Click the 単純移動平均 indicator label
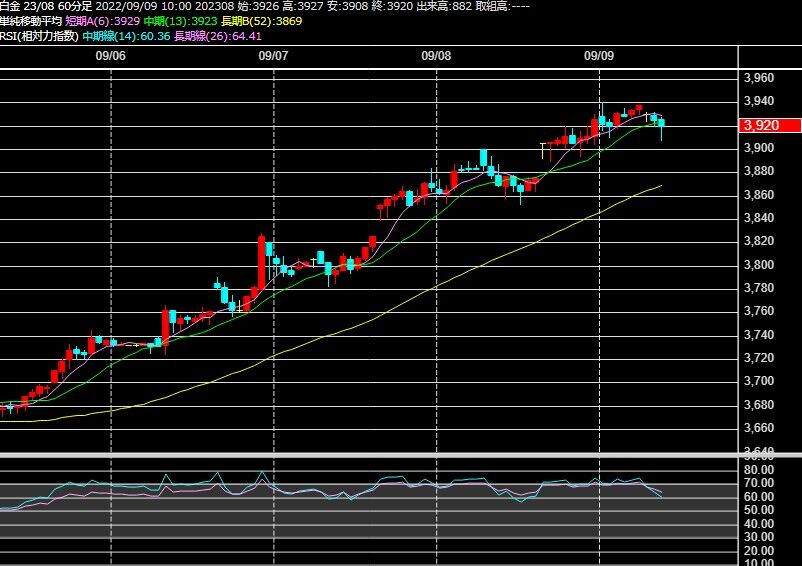 point(31,21)
